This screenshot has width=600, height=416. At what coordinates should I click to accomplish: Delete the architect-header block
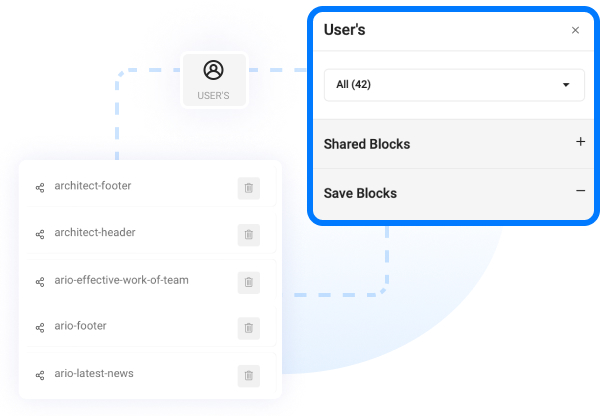click(x=249, y=235)
